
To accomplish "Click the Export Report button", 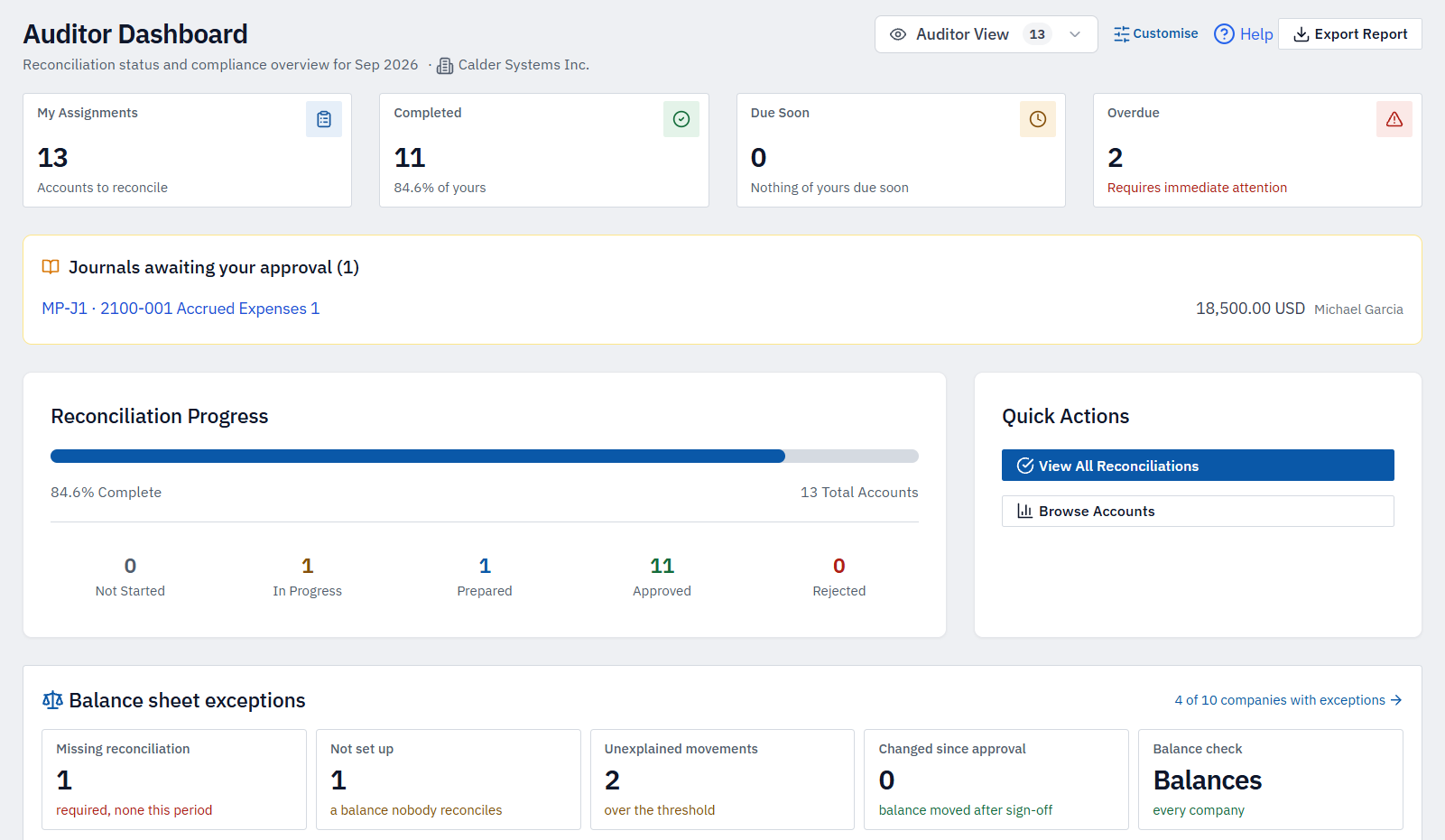I will click(1350, 34).
